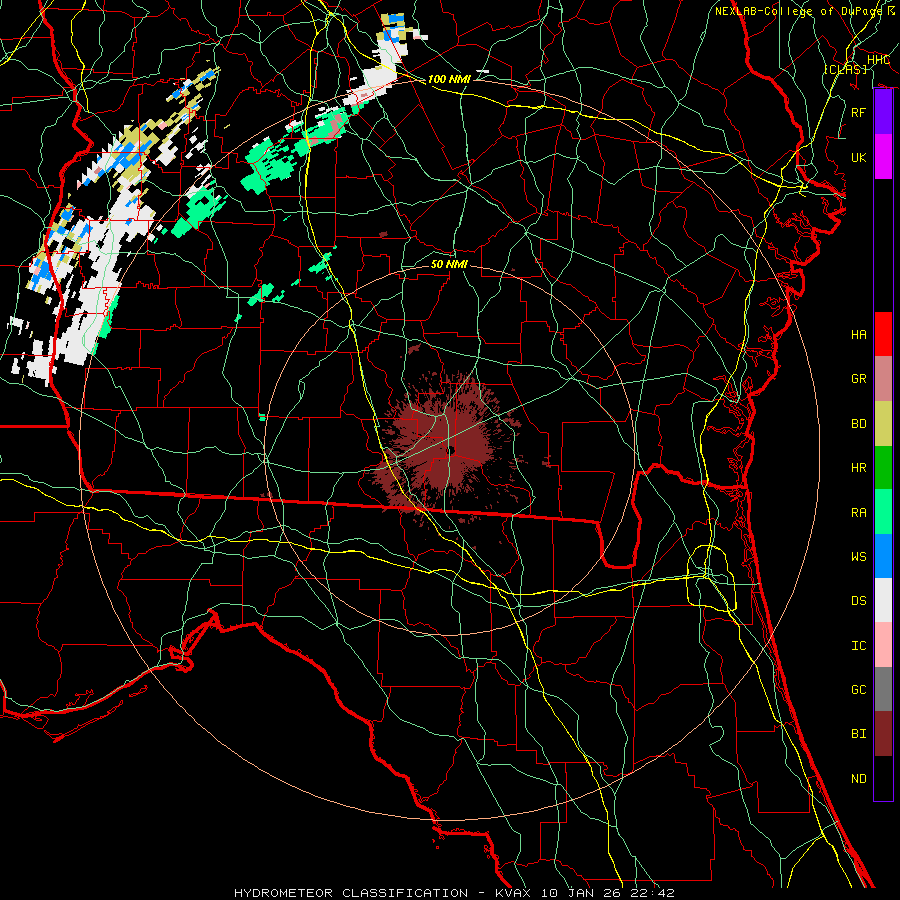Viewport: 900px width, 900px height.
Task: Click the UK magenta legend swatch
Action: tap(883, 157)
